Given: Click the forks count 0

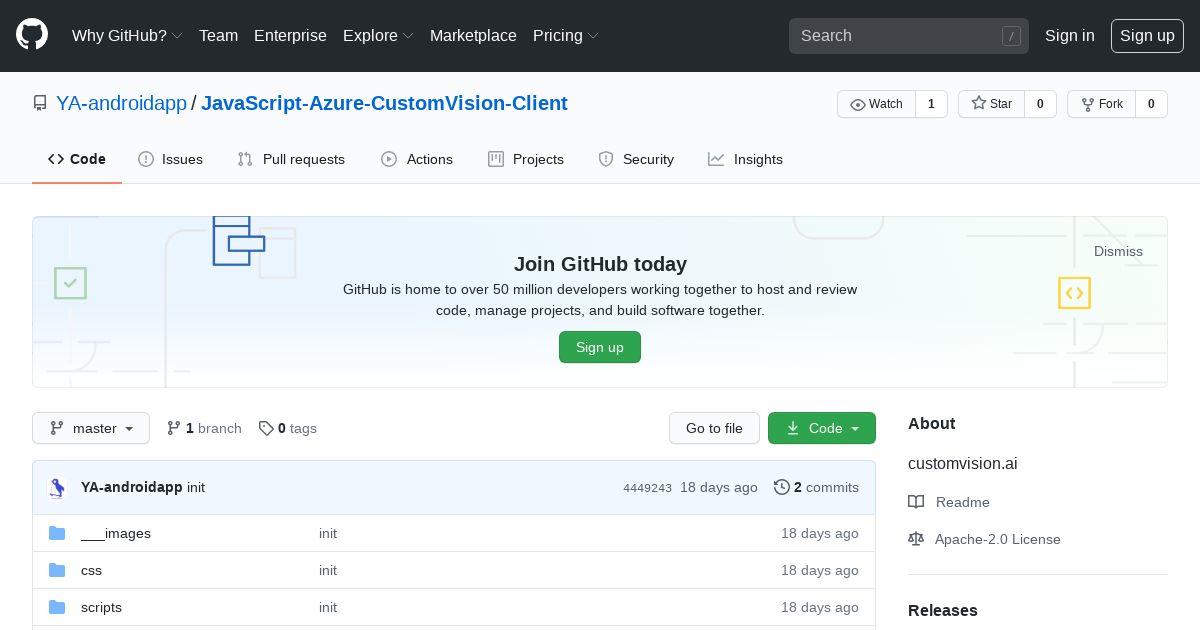Looking at the screenshot, I should pos(1151,104).
